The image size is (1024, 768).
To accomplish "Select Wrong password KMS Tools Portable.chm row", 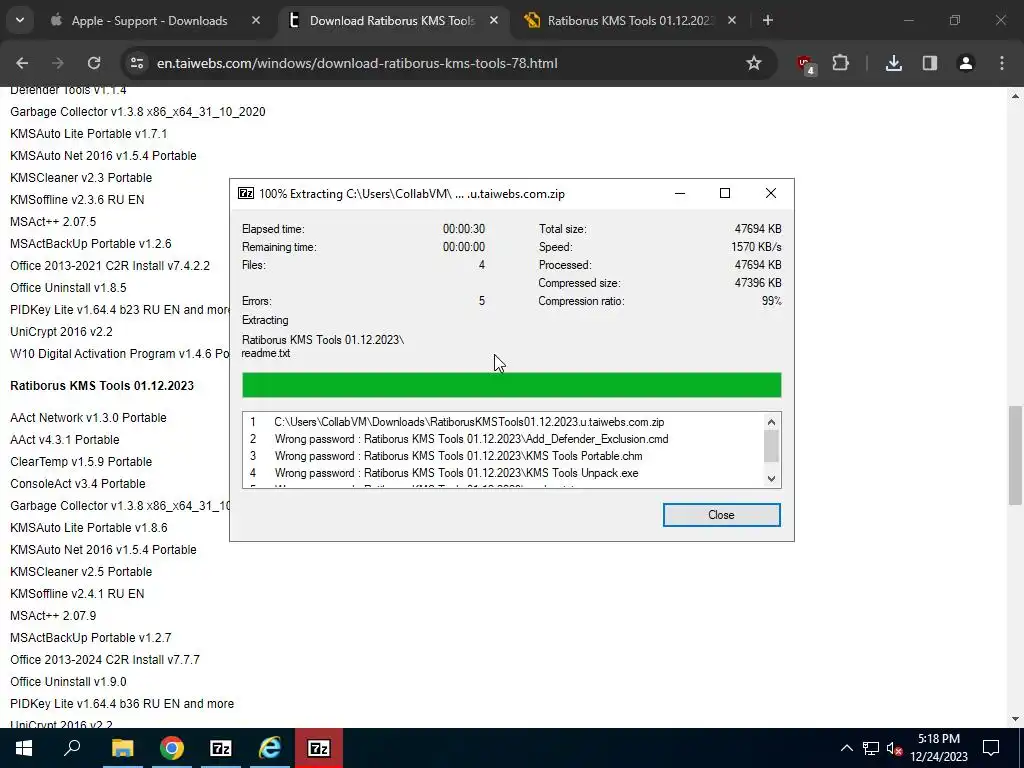I will tap(503, 456).
